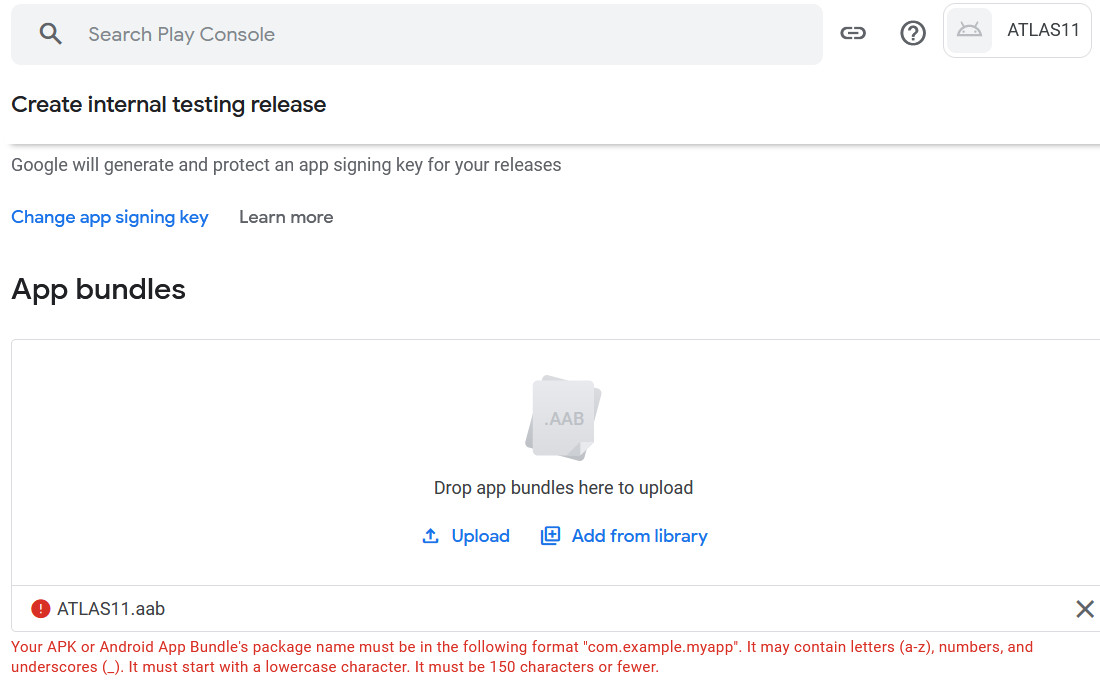The image size is (1100, 682).
Task: Open the Change app signing key link
Action: tap(110, 217)
